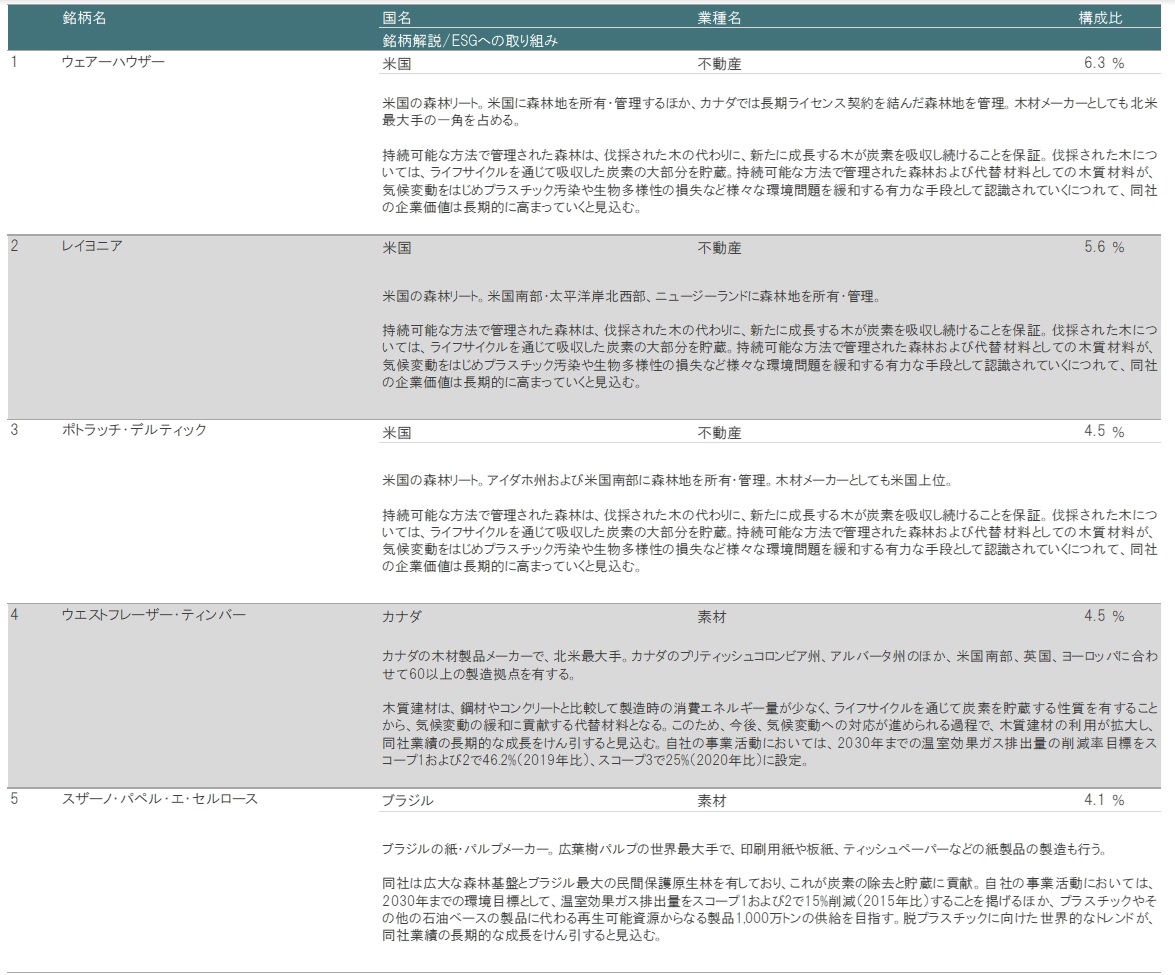Click the 4.1 % composition ratio value
This screenshot has height=975, width=1175.
[x=1104, y=800]
